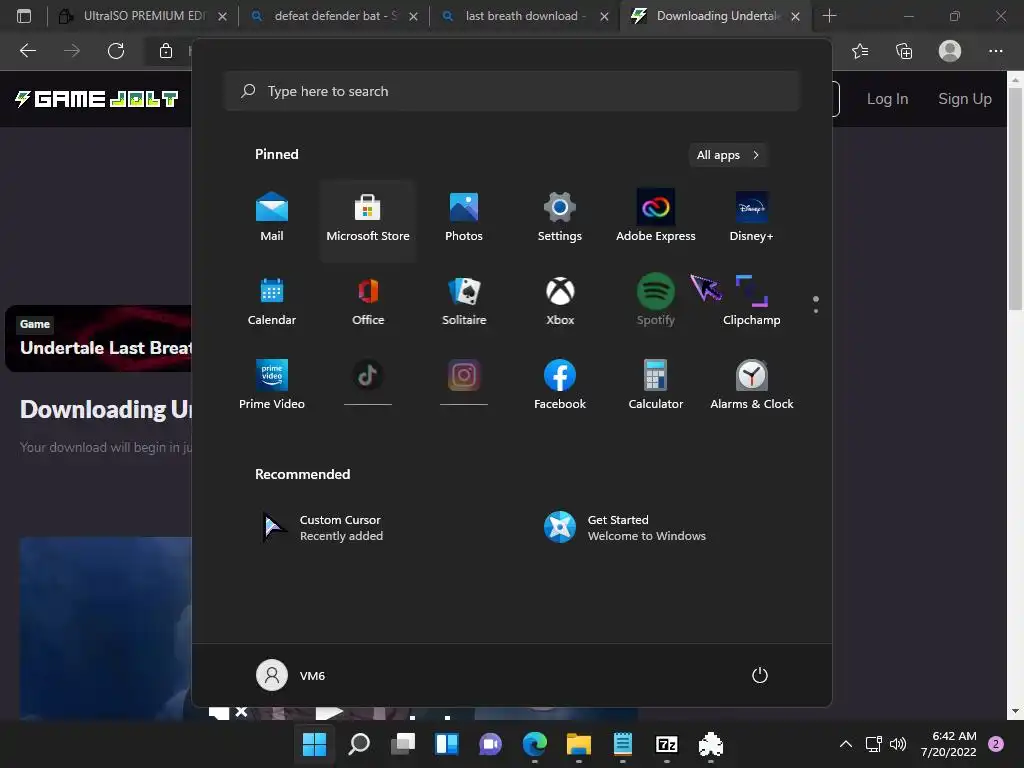Open Solitaire game
The height and width of the screenshot is (768, 1024).
[464, 302]
